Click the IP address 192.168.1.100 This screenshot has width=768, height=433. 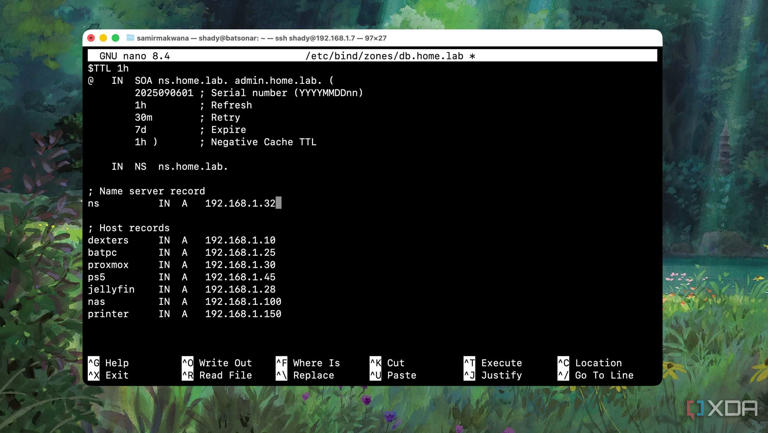coord(243,302)
